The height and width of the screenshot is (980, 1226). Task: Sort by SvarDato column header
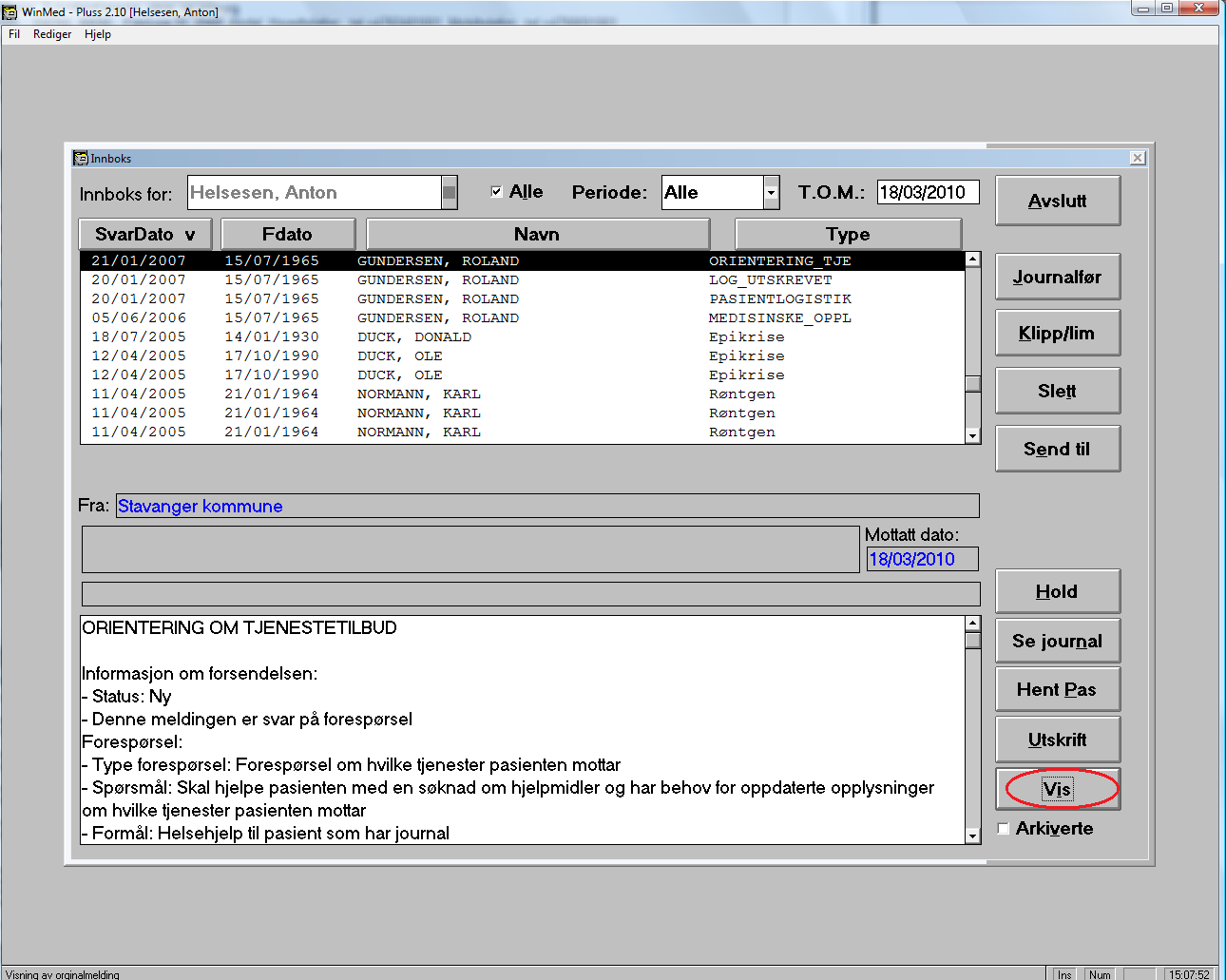pos(146,234)
